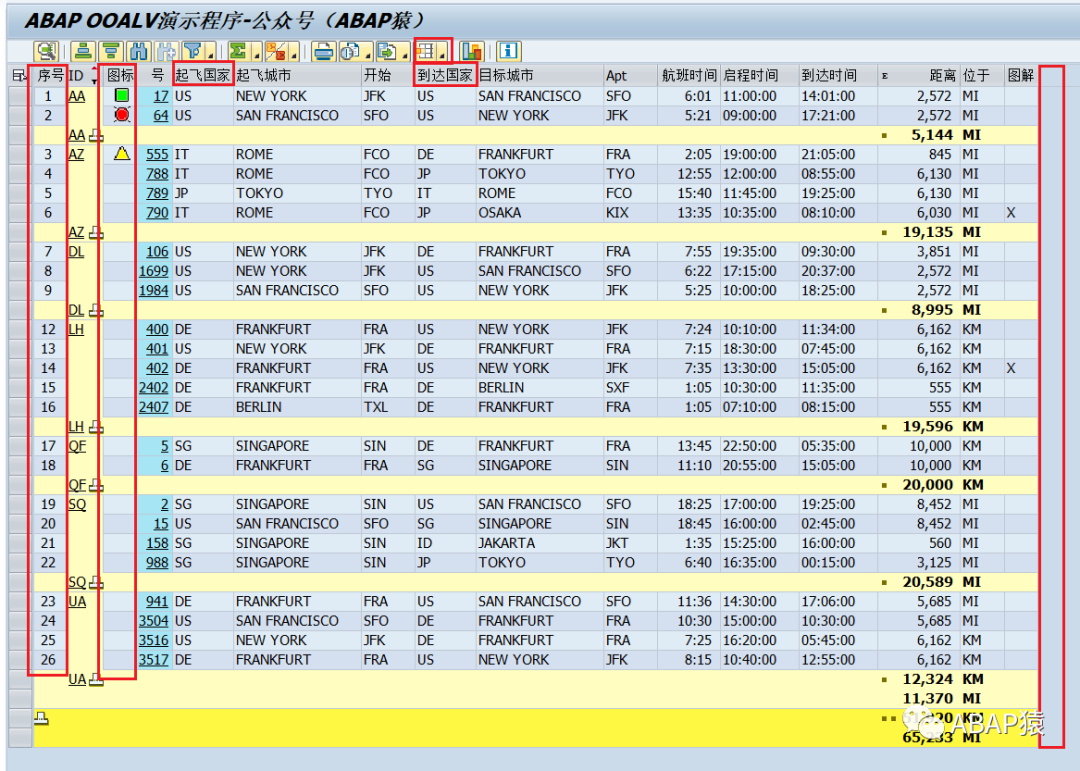
Task: Select row 1 using its left row selector
Action: 20,96
